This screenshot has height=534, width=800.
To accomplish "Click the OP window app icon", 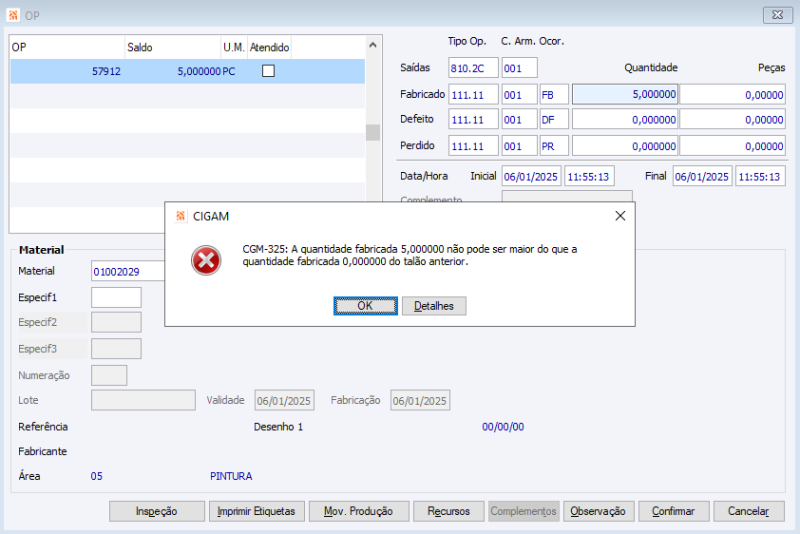I will 13,15.
